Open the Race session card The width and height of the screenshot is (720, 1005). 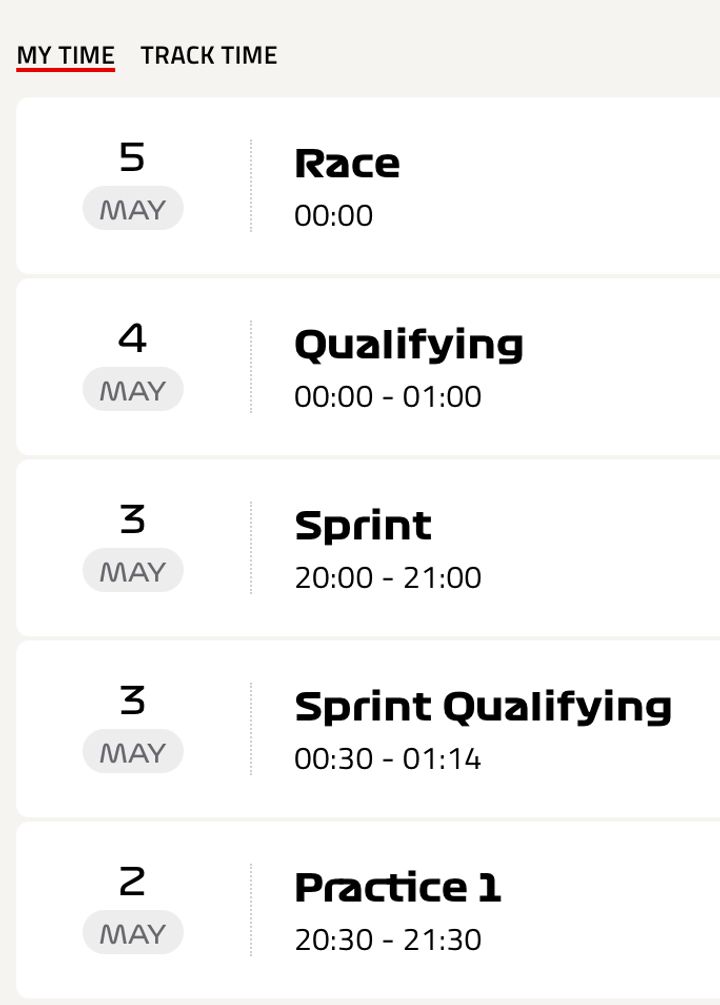tap(368, 186)
